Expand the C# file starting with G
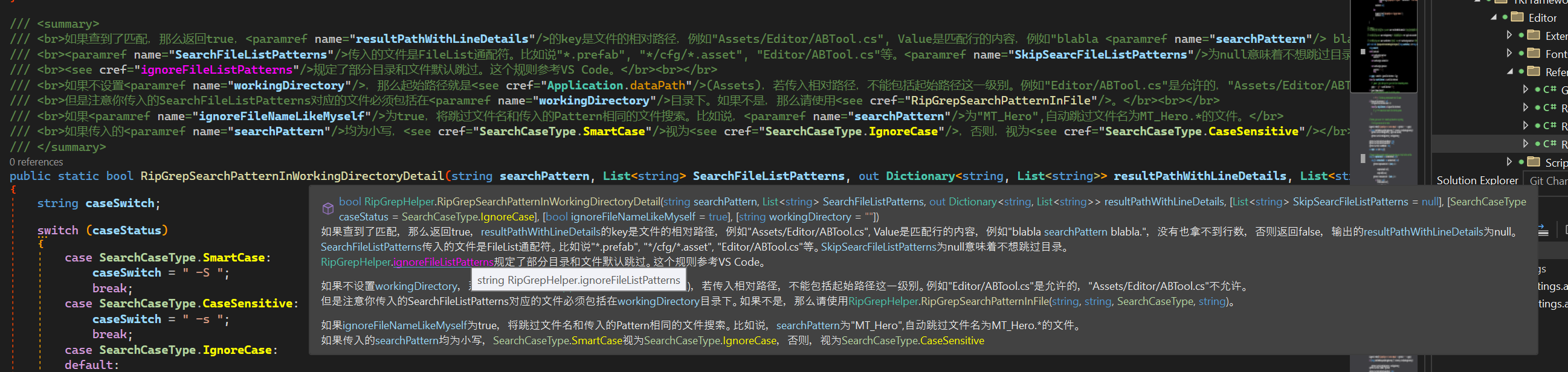Image resolution: width=1568 pixels, height=372 pixels. [x=1525, y=89]
